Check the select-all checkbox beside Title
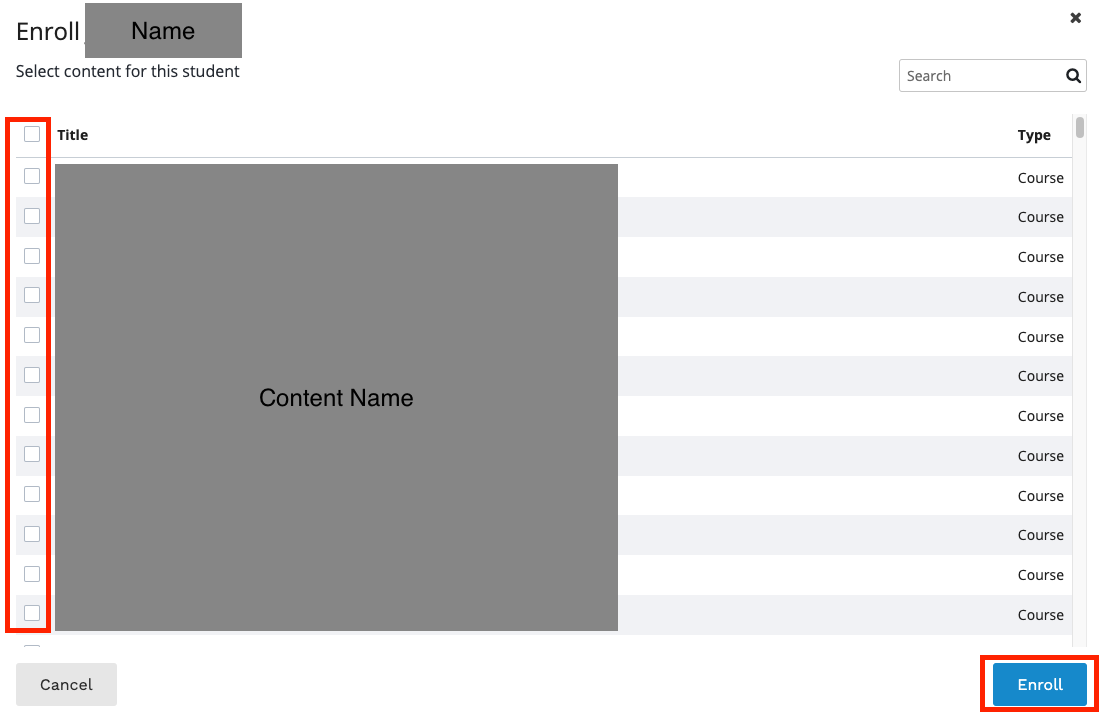 32,134
